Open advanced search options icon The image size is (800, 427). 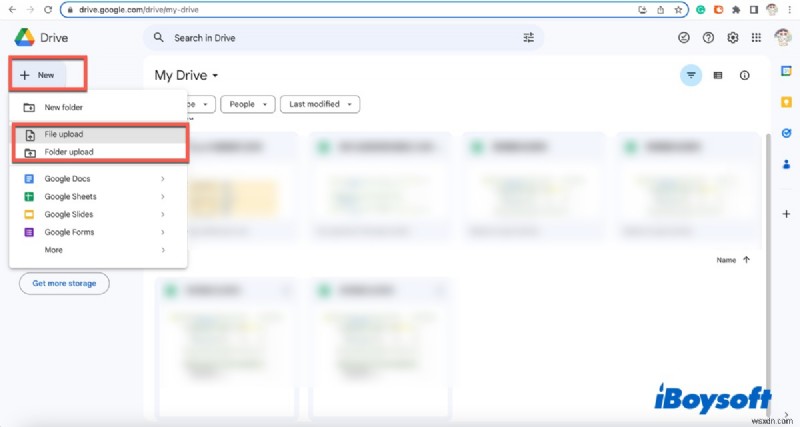coord(529,38)
